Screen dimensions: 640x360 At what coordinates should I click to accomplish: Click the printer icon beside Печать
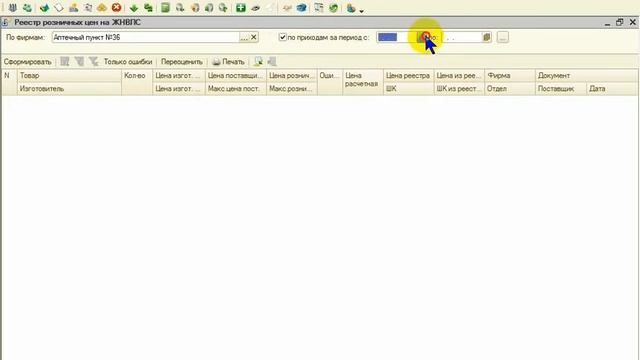point(216,62)
